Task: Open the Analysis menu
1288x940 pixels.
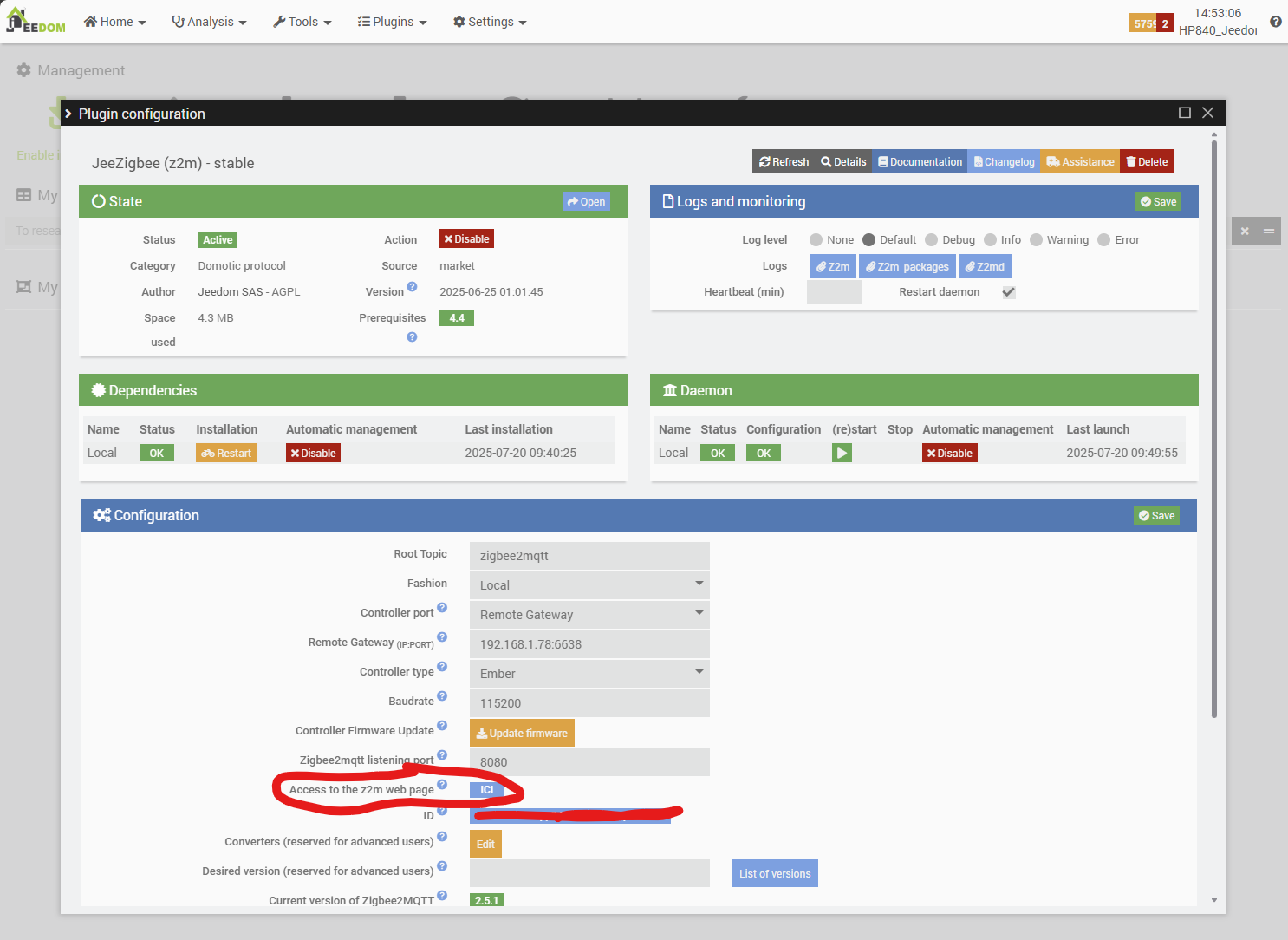Action: click(x=210, y=22)
